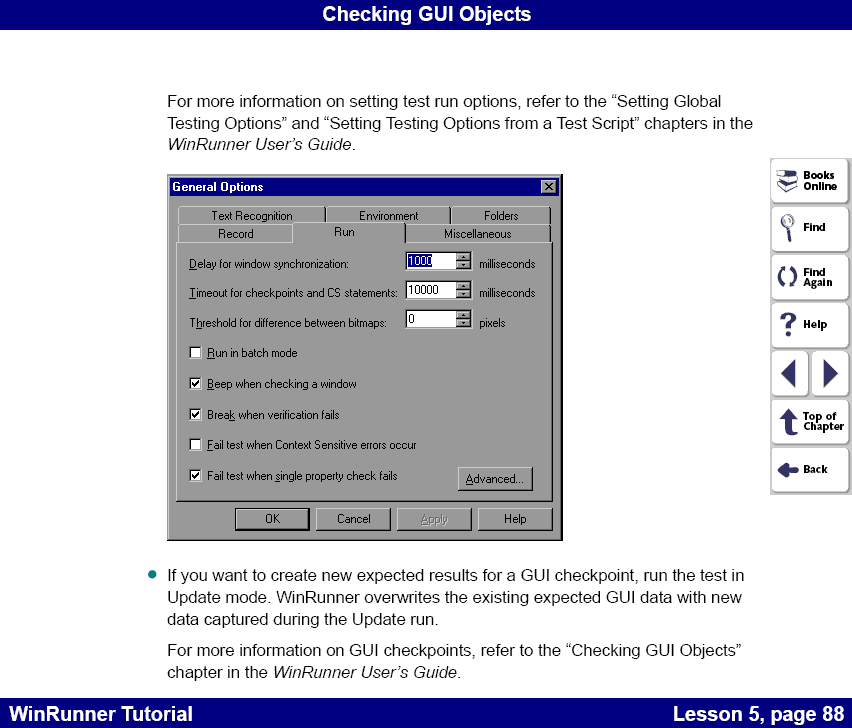
Task: Jump to Top of Chapter
Action: click(x=809, y=422)
